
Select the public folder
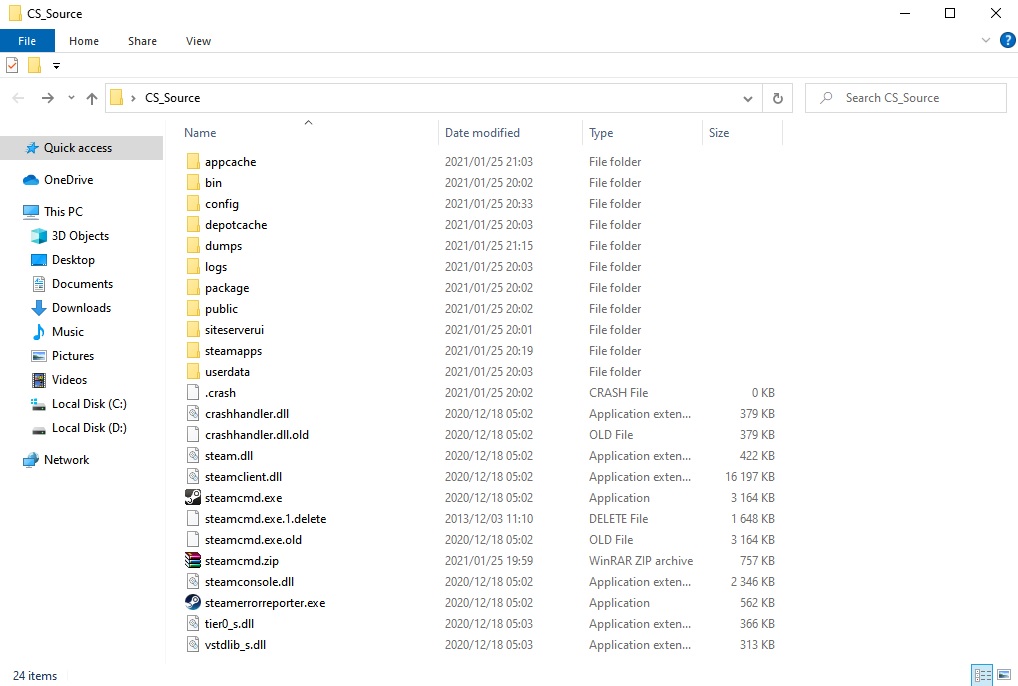point(221,309)
